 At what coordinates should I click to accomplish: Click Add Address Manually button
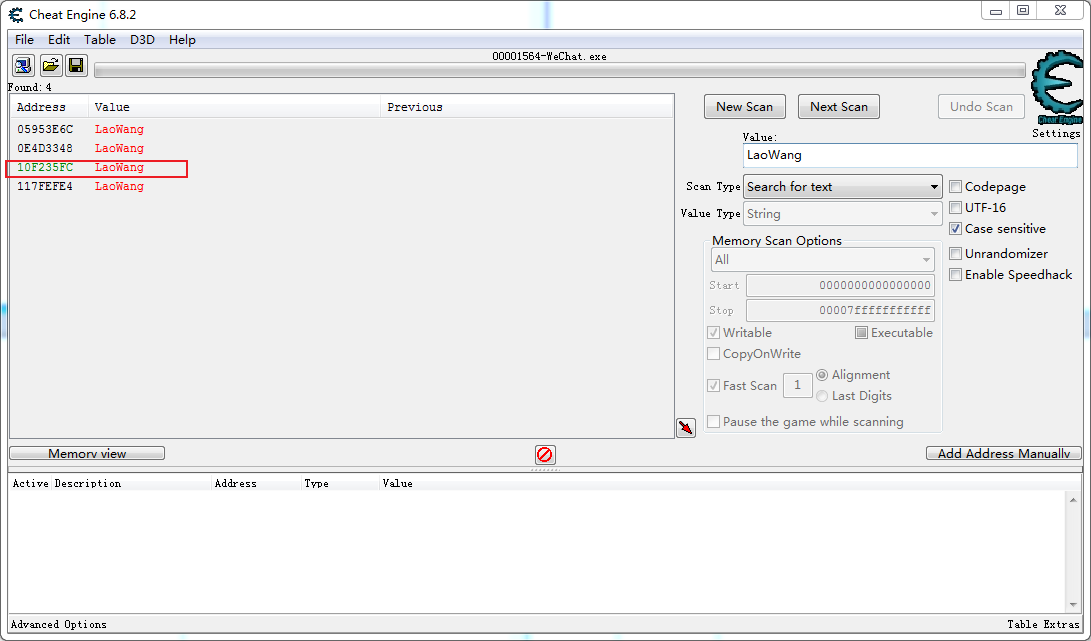point(1004,454)
